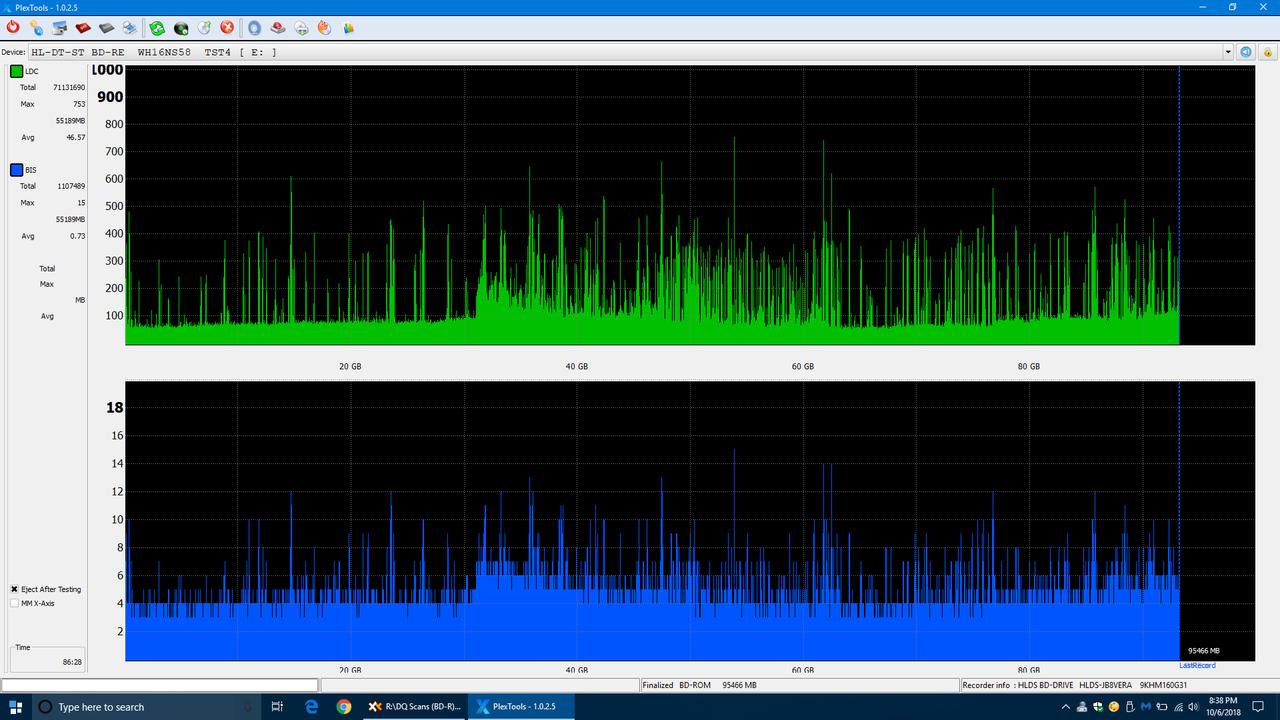The width and height of the screenshot is (1280, 720).
Task: Click the LDC Avg value 46.57
Action: [x=76, y=137]
